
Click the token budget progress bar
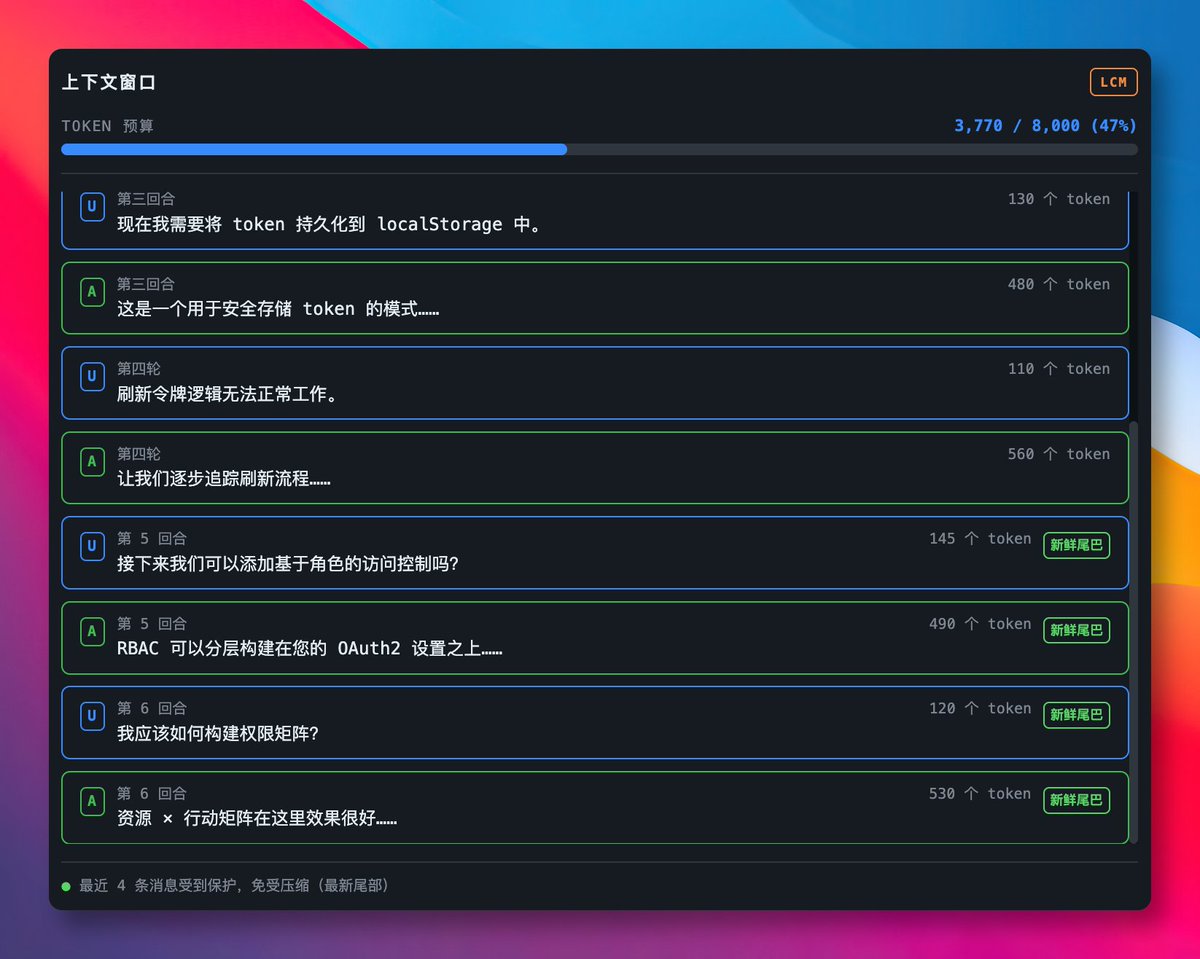point(599,149)
